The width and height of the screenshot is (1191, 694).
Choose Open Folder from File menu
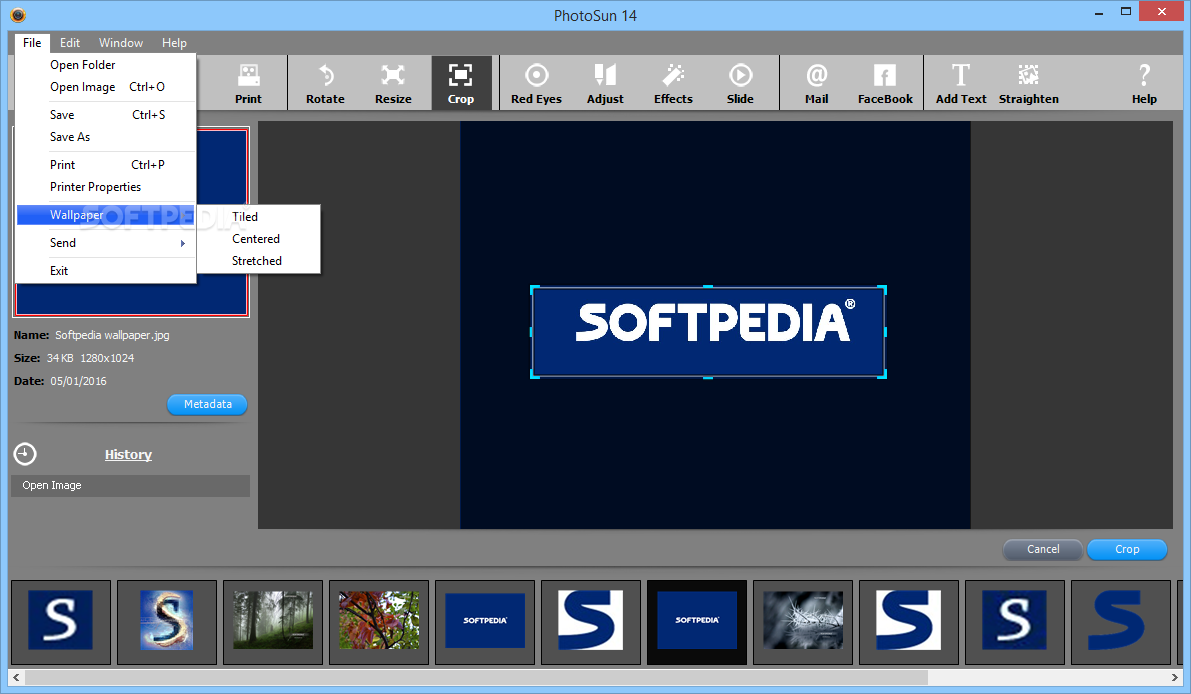106,65
